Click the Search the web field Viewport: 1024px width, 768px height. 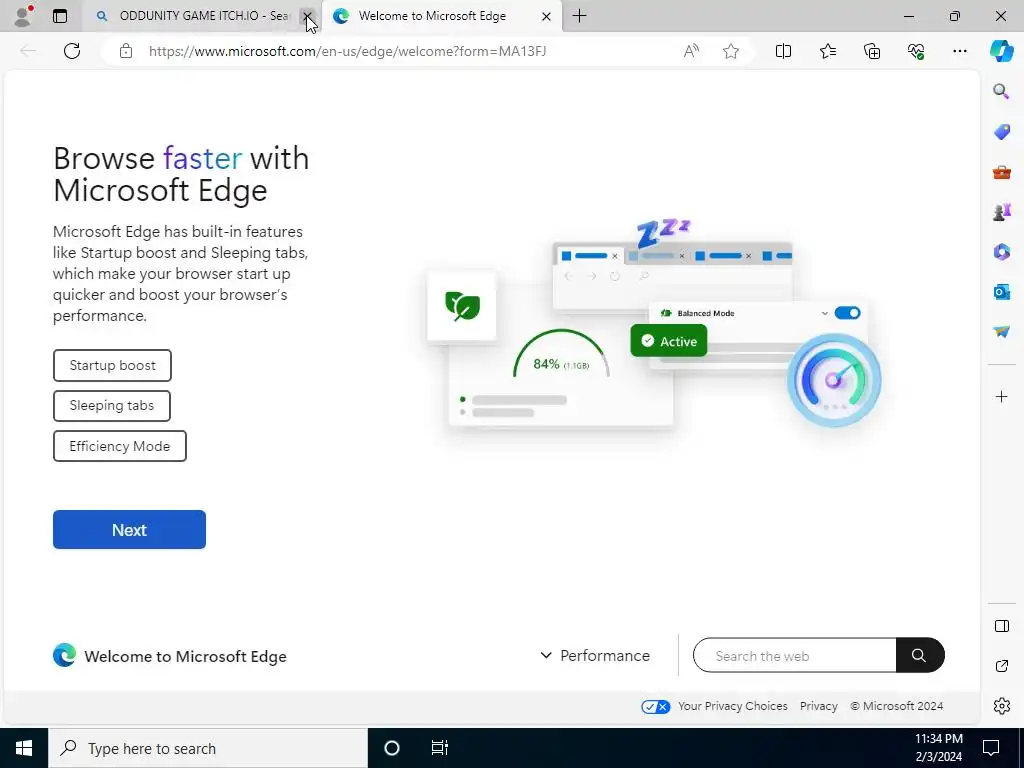pyautogui.click(x=794, y=656)
